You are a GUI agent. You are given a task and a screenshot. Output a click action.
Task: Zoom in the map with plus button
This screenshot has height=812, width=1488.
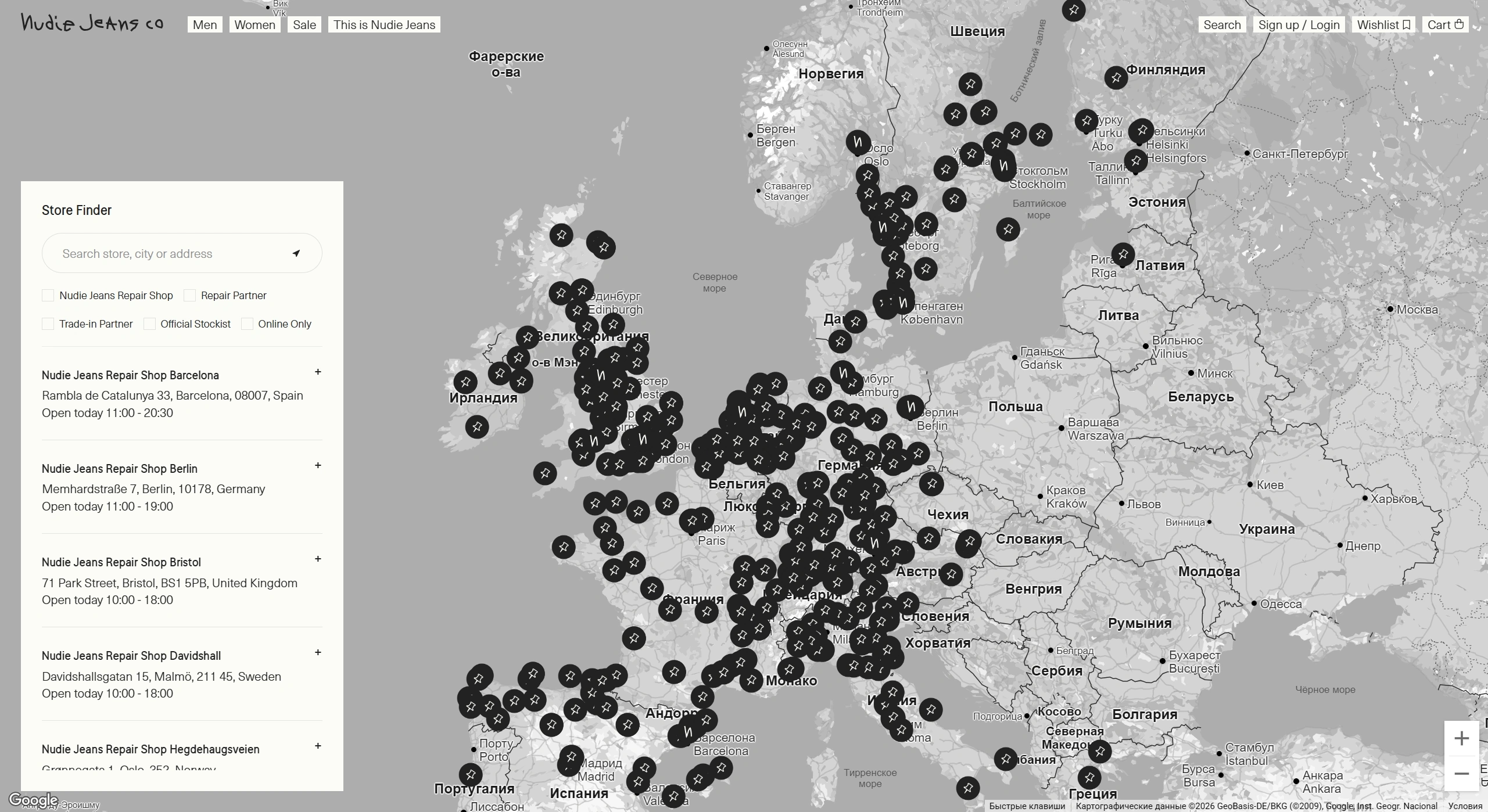pyautogui.click(x=1461, y=738)
